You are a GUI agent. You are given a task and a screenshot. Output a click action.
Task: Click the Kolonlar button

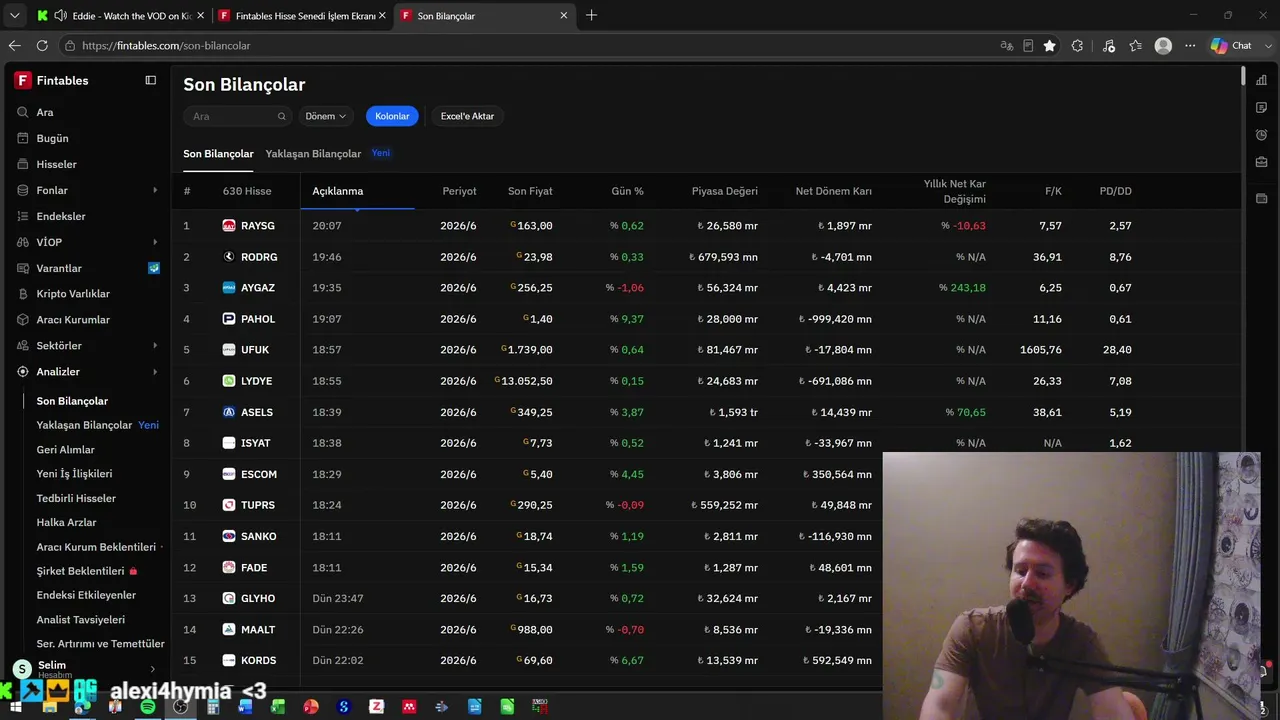[x=392, y=116]
